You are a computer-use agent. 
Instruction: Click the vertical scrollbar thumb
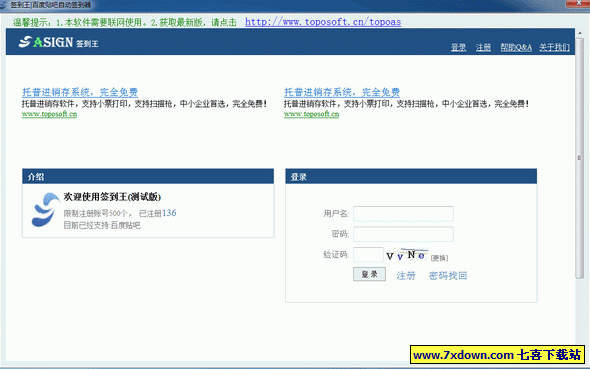[579, 158]
